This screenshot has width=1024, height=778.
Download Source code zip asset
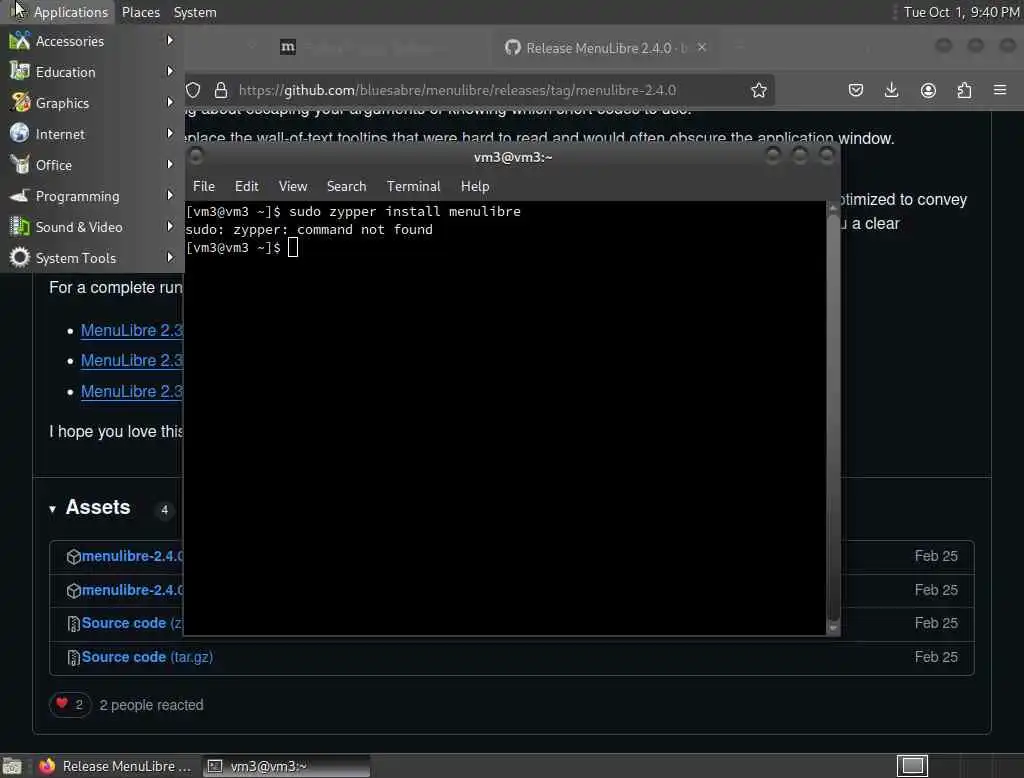[133, 623]
